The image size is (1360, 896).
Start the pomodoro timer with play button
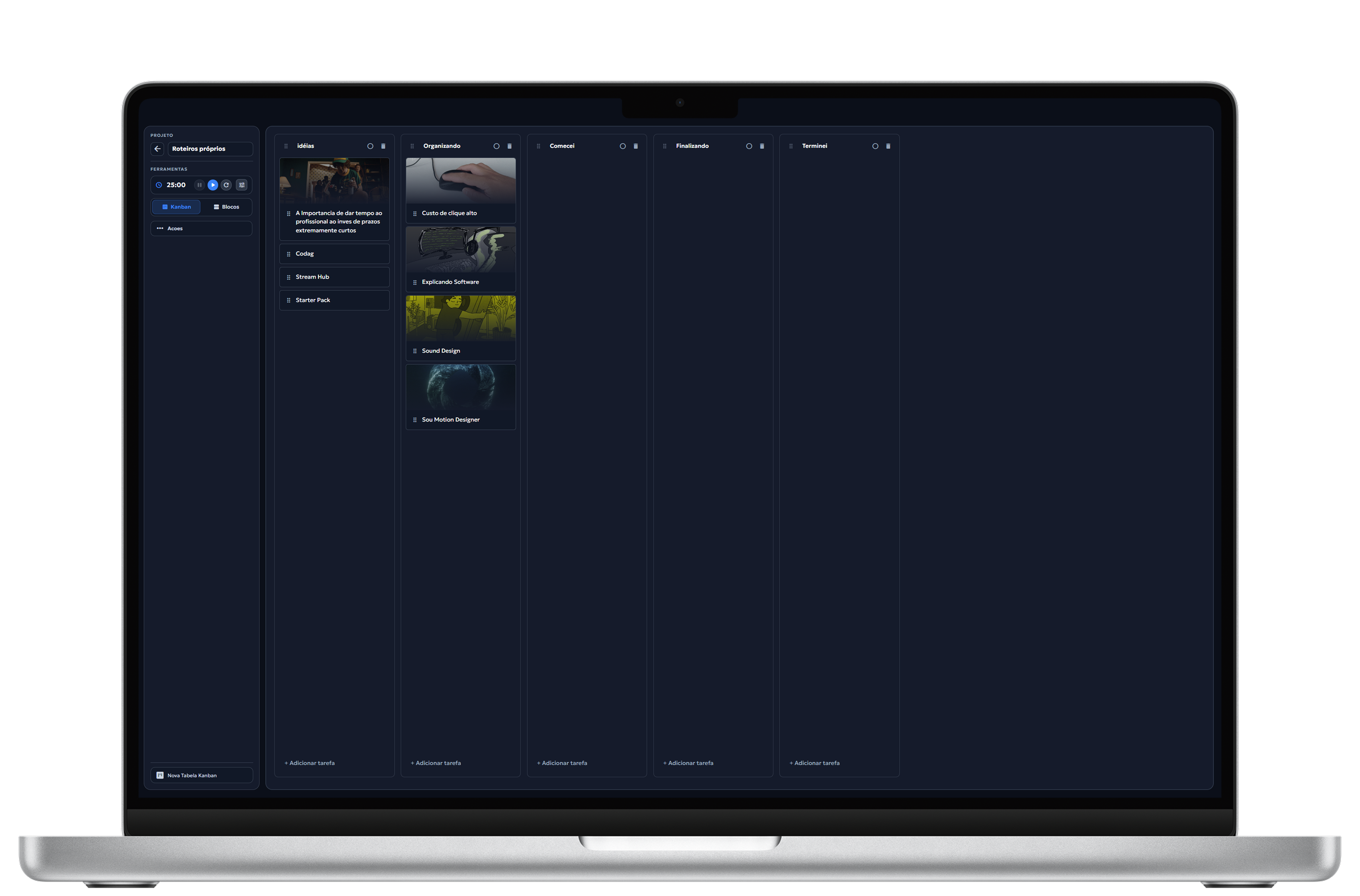pos(213,185)
